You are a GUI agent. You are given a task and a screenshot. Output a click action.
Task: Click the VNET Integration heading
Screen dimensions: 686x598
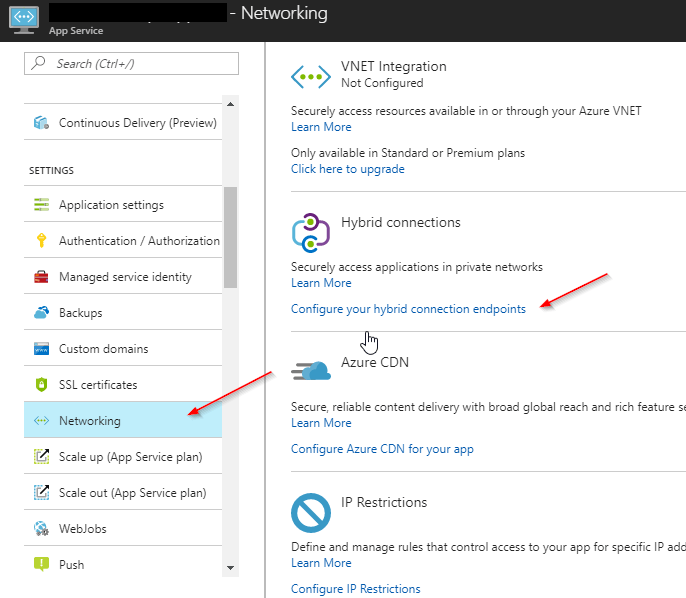[x=394, y=66]
